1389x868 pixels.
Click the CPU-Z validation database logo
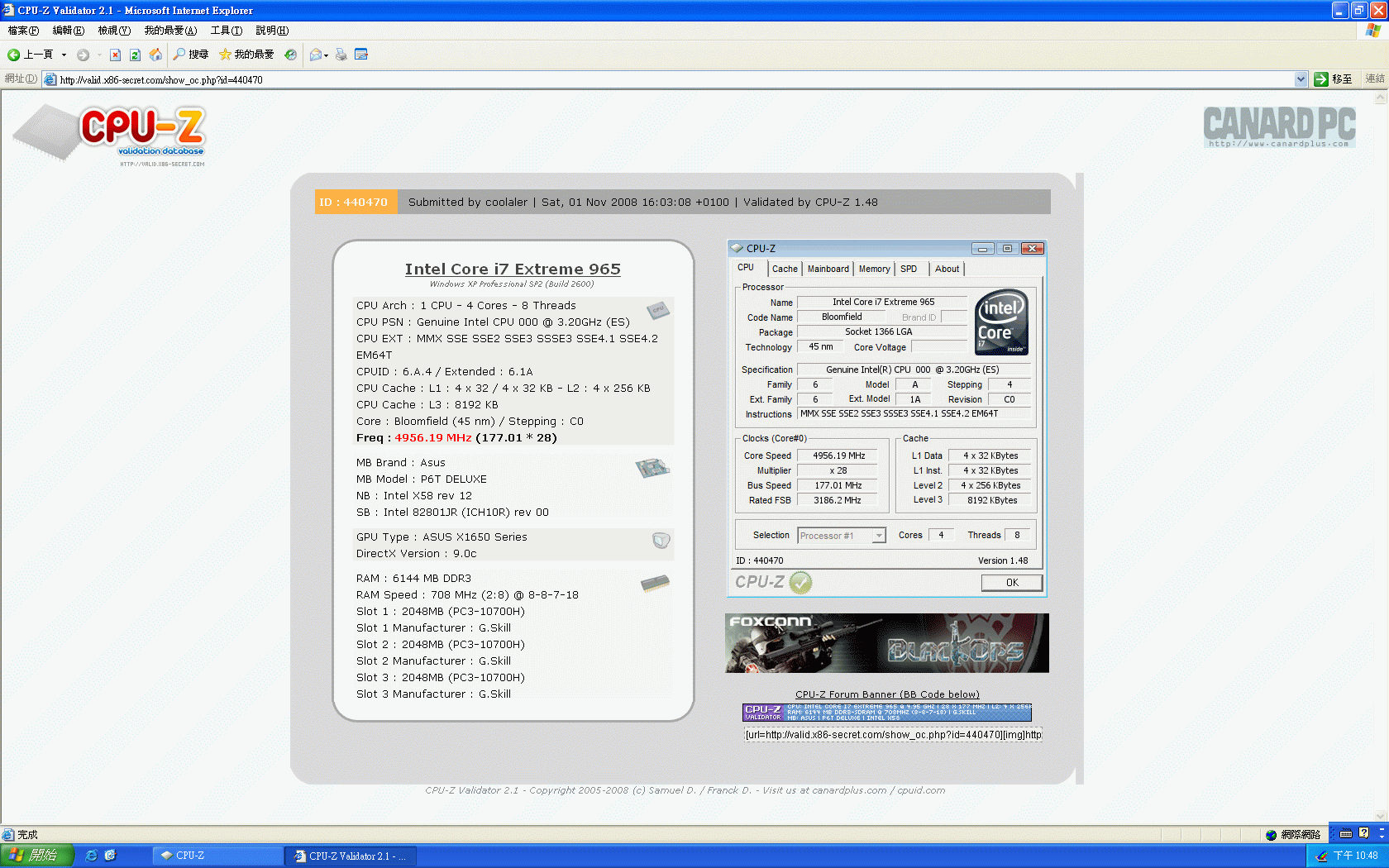coord(110,135)
